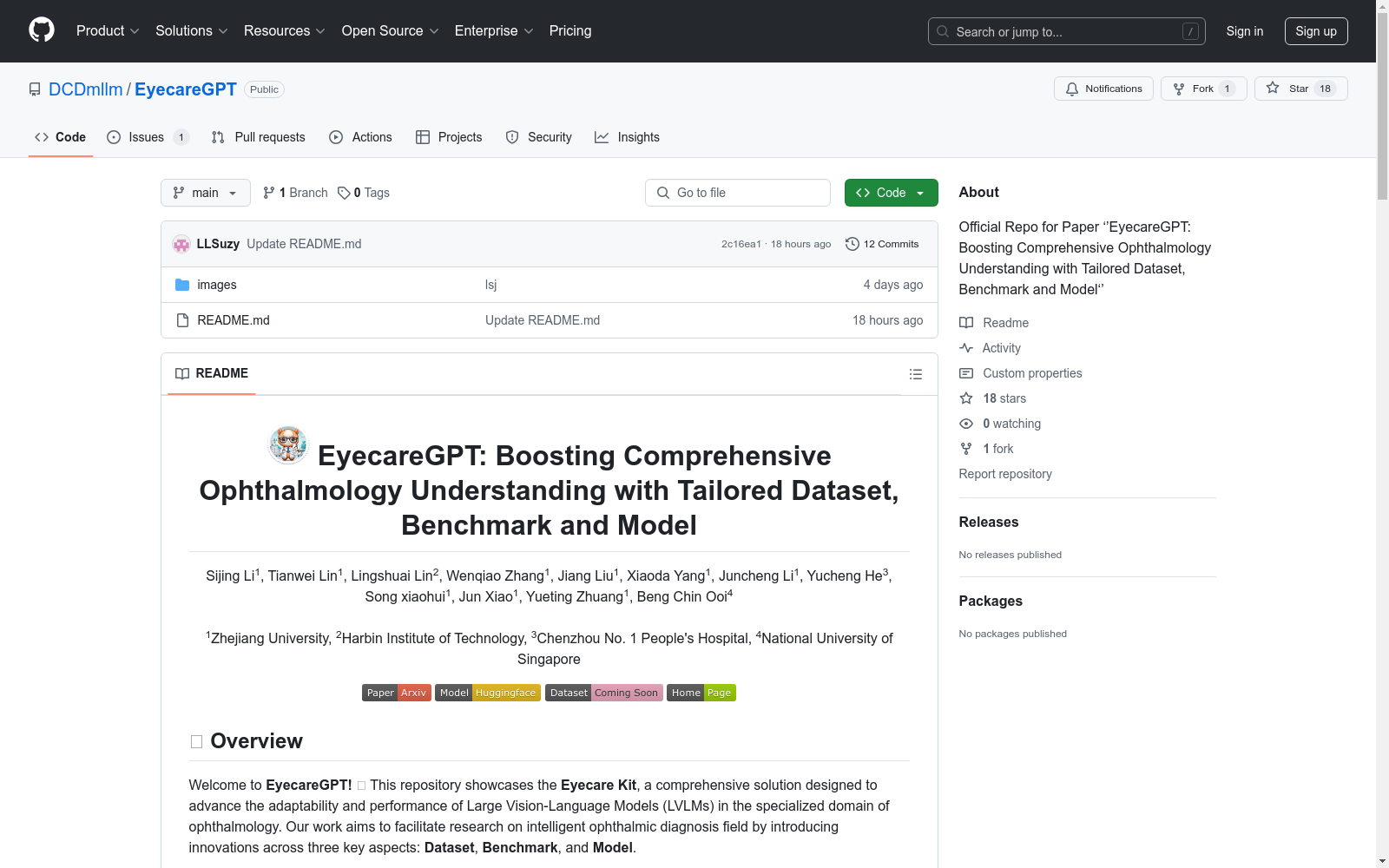Viewport: 1389px width, 868px height.
Task: Open Custom properties in About
Action: pyautogui.click(x=1021, y=373)
